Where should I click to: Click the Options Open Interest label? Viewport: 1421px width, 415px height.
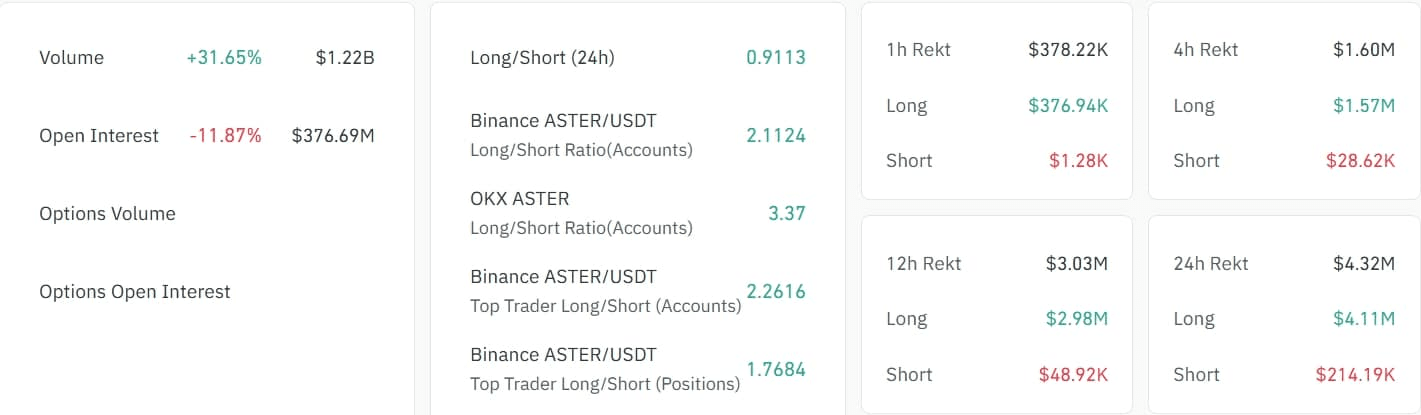coord(135,292)
